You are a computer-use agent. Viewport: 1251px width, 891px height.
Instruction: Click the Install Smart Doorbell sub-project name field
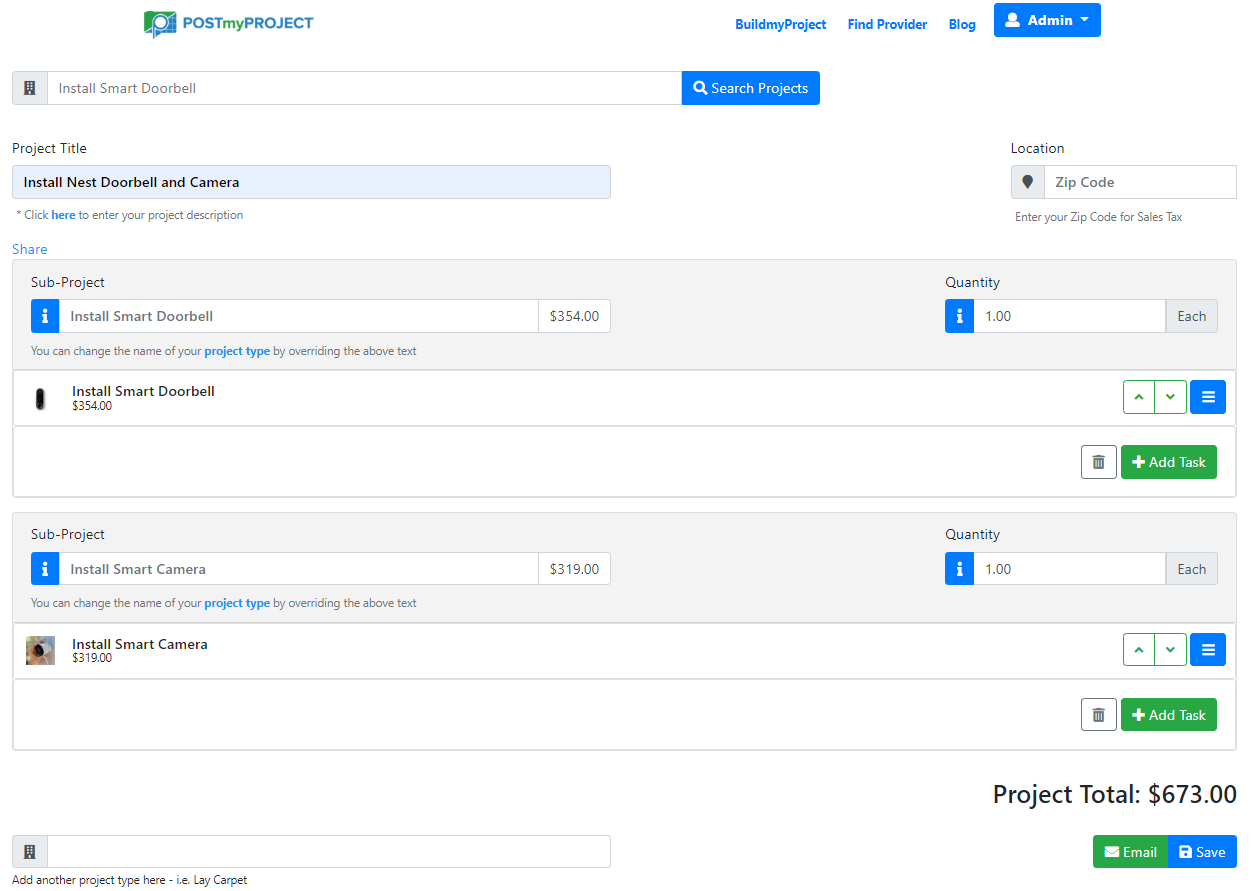tap(299, 316)
